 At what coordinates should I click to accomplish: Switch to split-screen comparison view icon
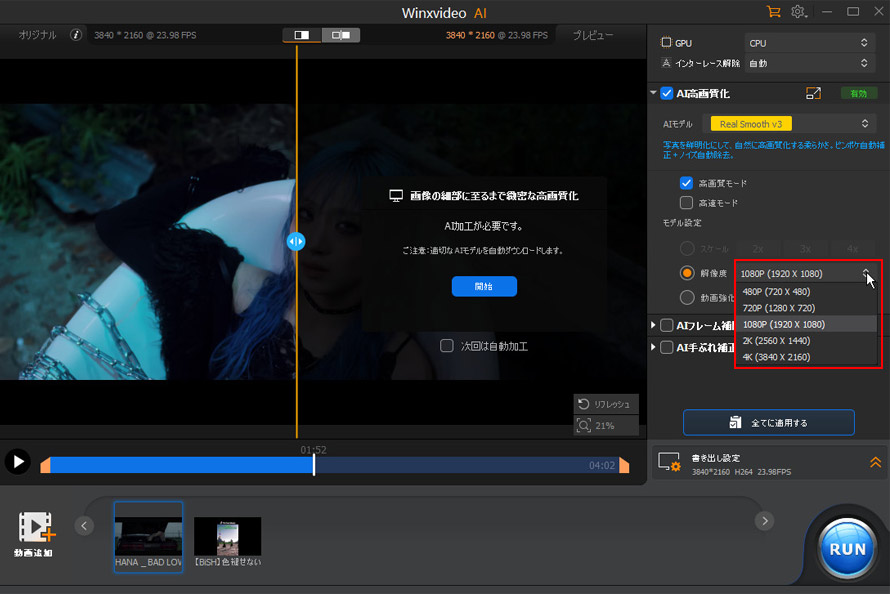pyautogui.click(x=302, y=35)
